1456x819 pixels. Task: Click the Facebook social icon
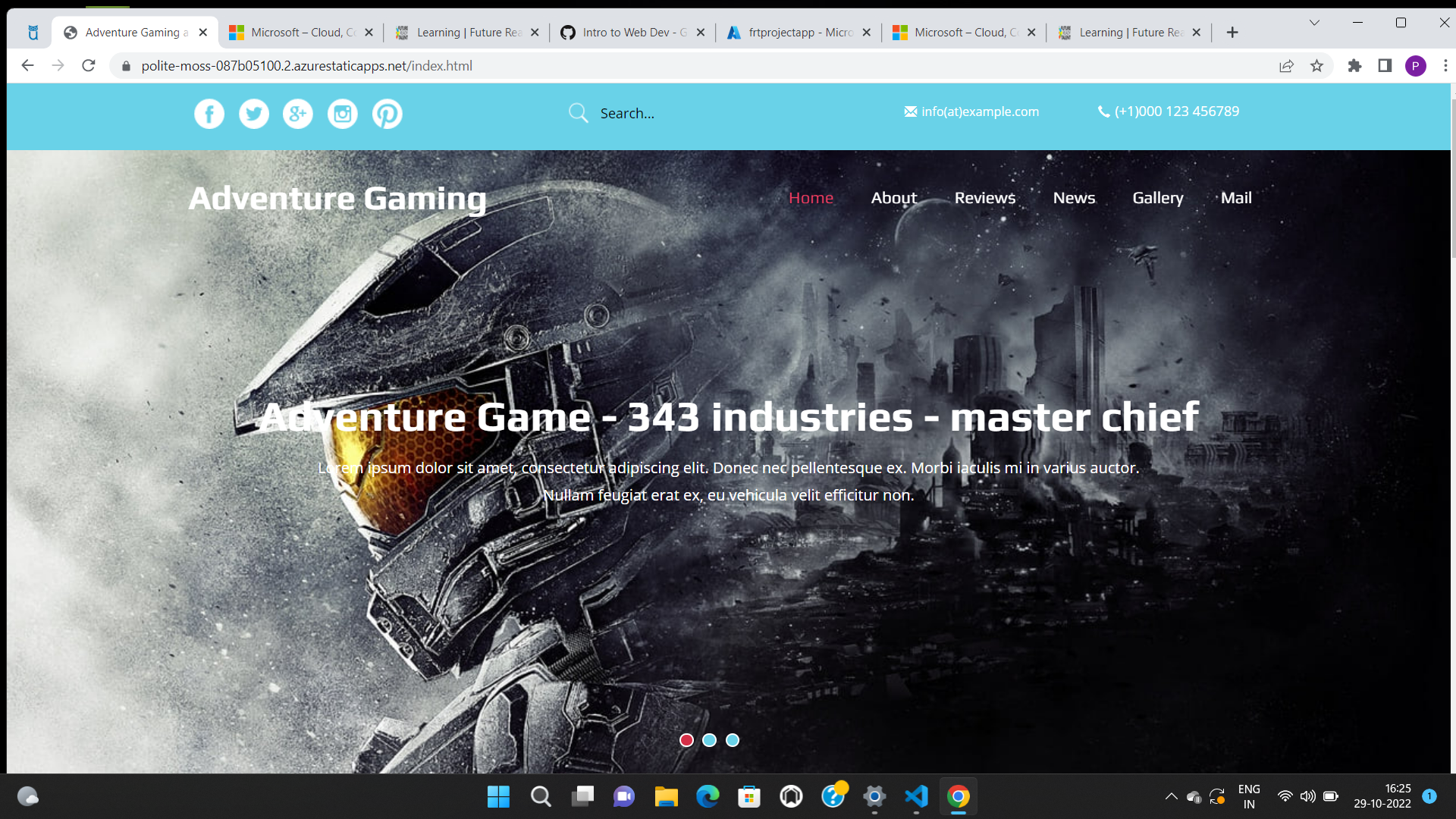(x=209, y=114)
